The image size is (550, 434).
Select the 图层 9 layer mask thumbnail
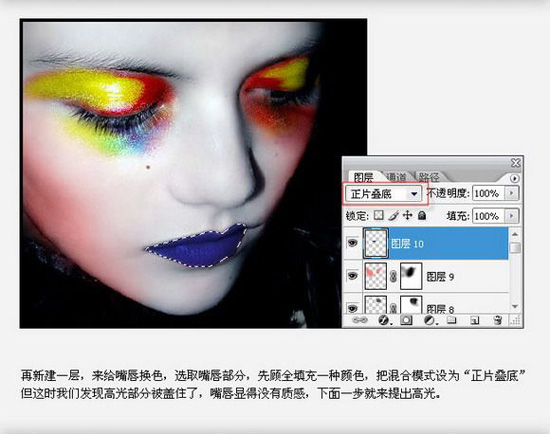pyautogui.click(x=411, y=276)
